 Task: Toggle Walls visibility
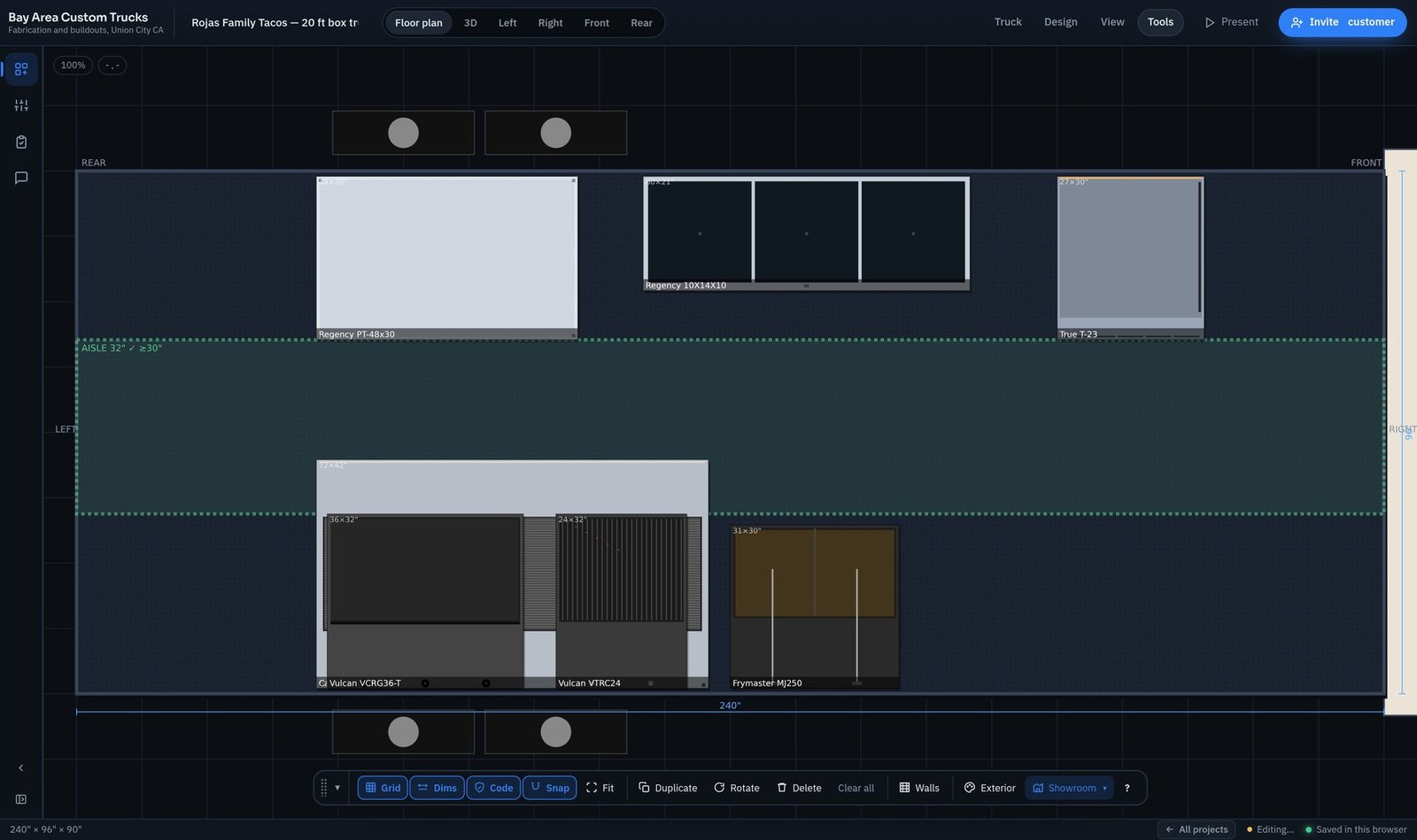point(919,788)
